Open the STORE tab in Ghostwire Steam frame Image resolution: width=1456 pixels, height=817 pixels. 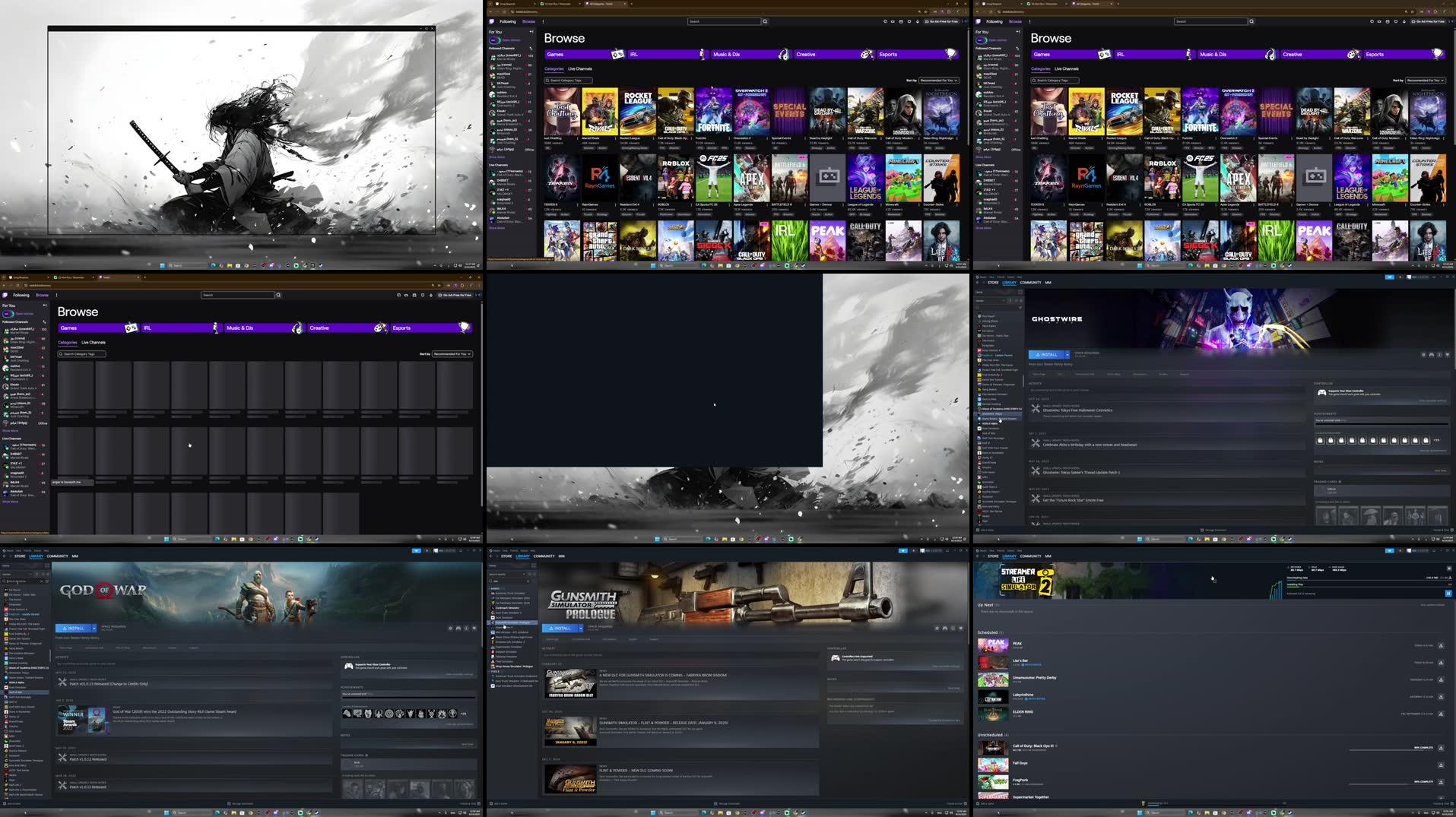pos(993,283)
